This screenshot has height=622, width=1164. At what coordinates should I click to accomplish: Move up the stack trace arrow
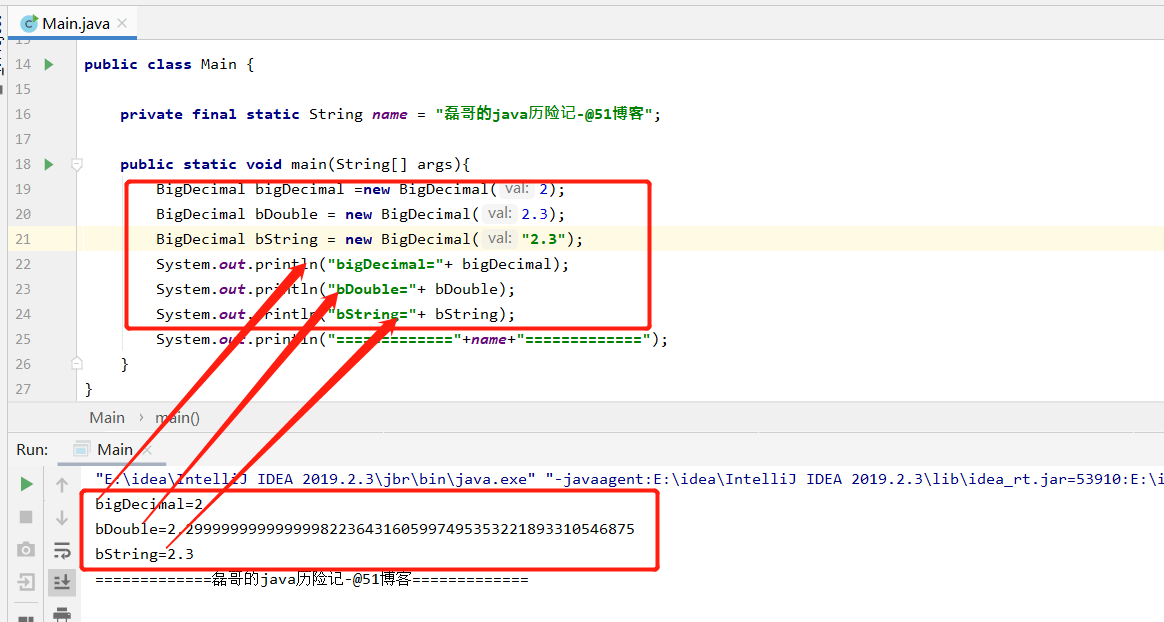point(62,485)
